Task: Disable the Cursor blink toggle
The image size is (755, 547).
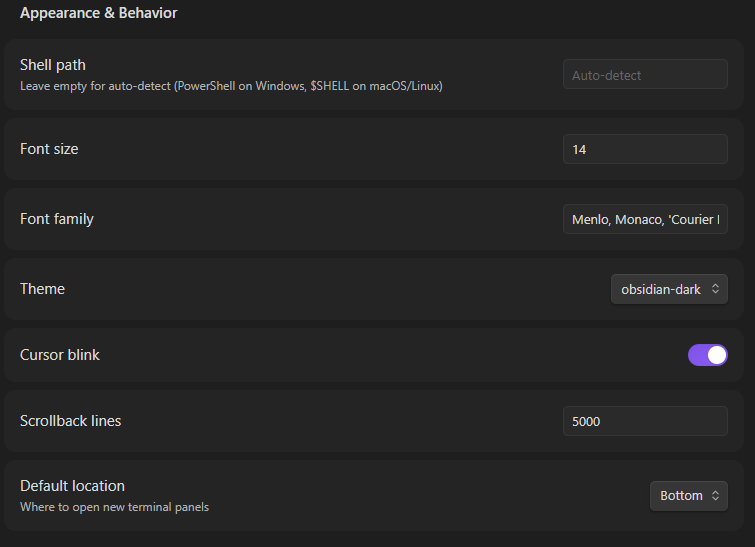Action: click(707, 355)
